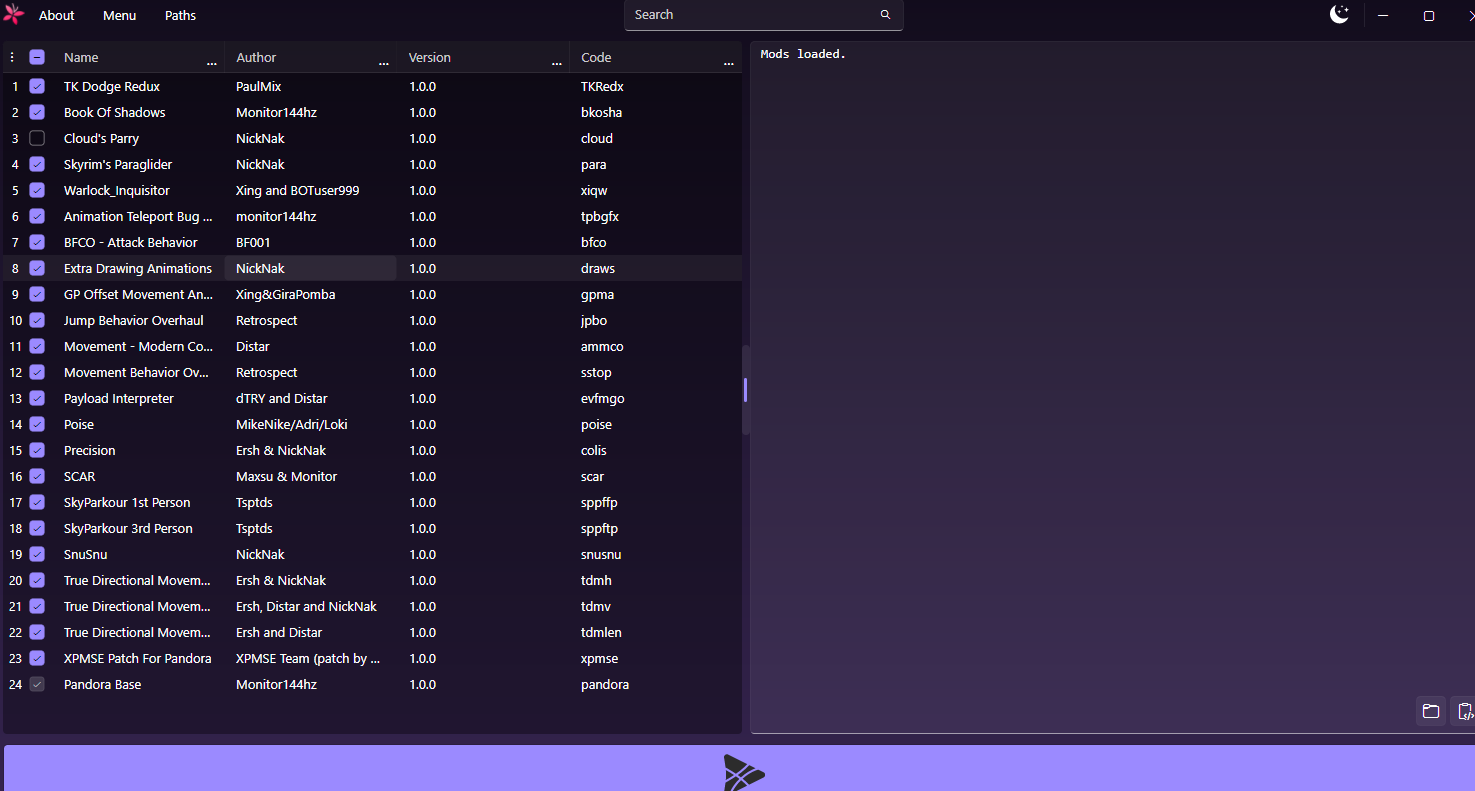This screenshot has height=791, width=1475.
Task: Select GP Offset Movement row name
Action: [x=138, y=294]
